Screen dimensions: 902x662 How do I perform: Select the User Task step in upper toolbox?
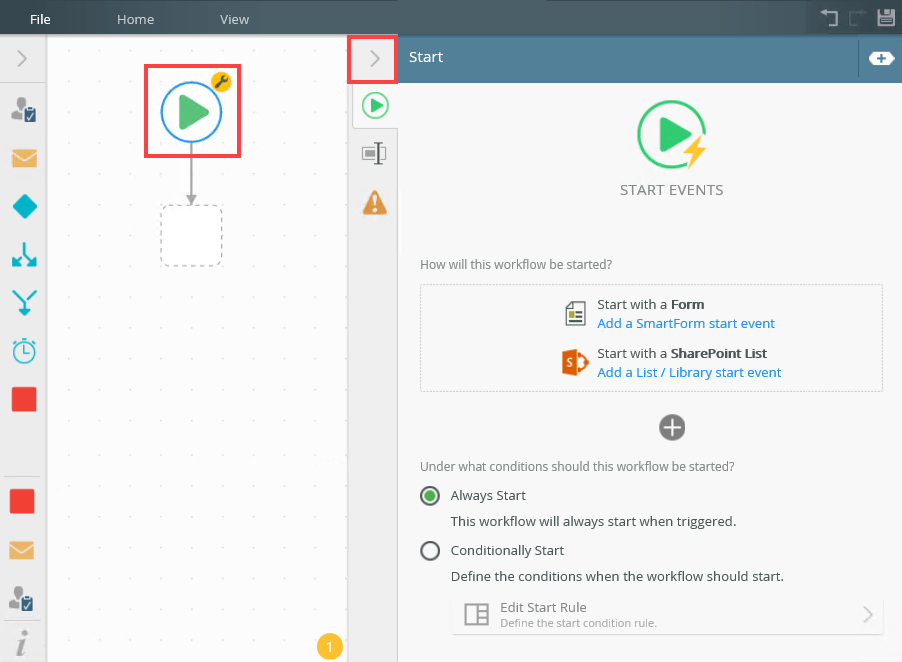(x=24, y=109)
